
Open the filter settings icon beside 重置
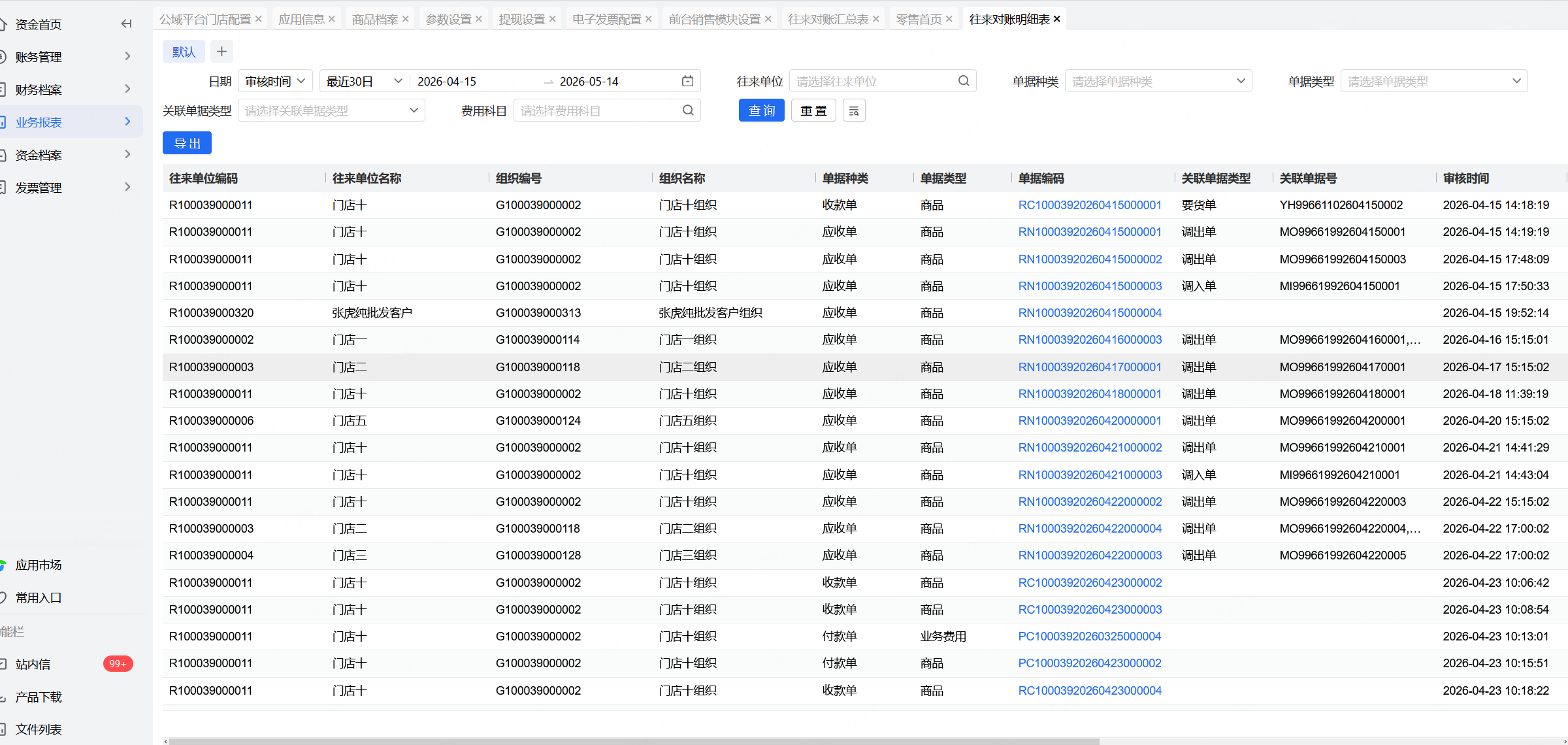(854, 110)
